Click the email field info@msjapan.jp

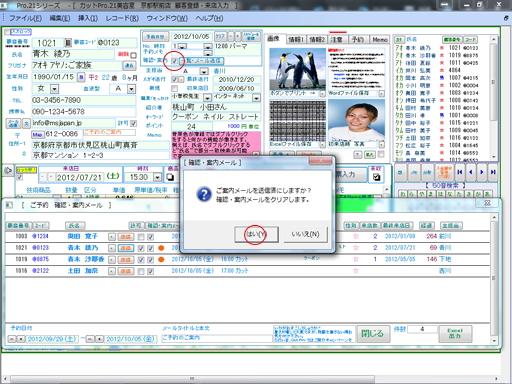pyautogui.click(x=73, y=123)
